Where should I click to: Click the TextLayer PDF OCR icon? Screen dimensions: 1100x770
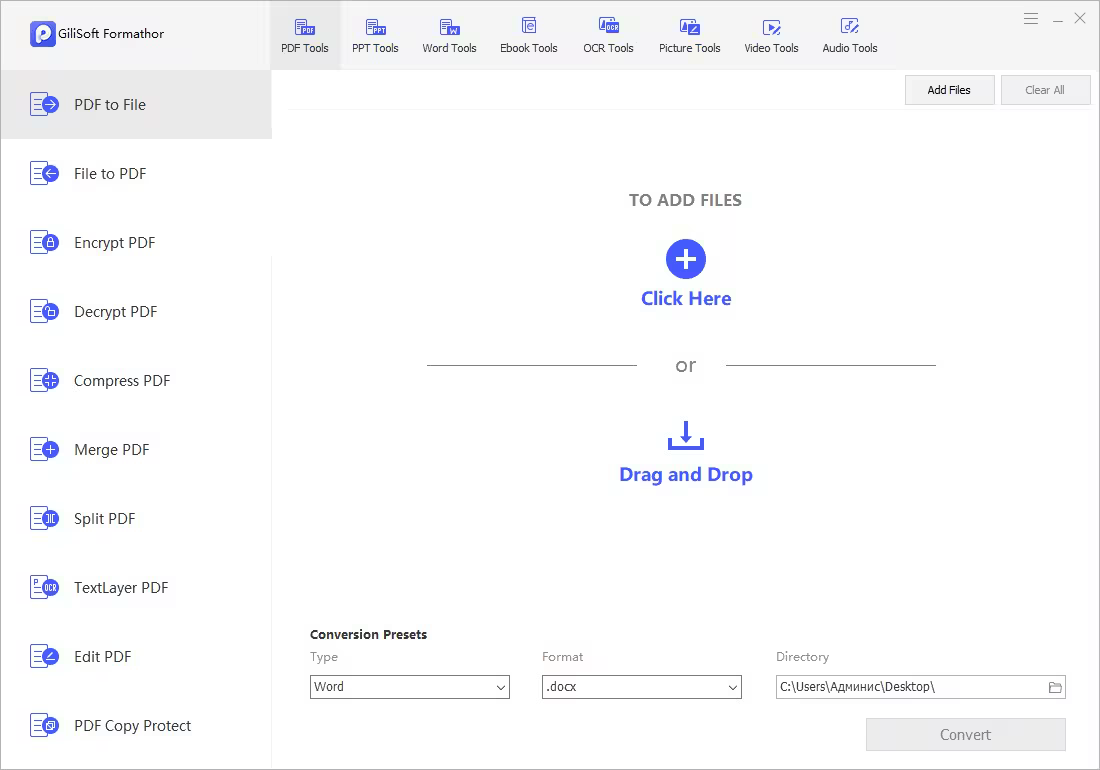(44, 588)
